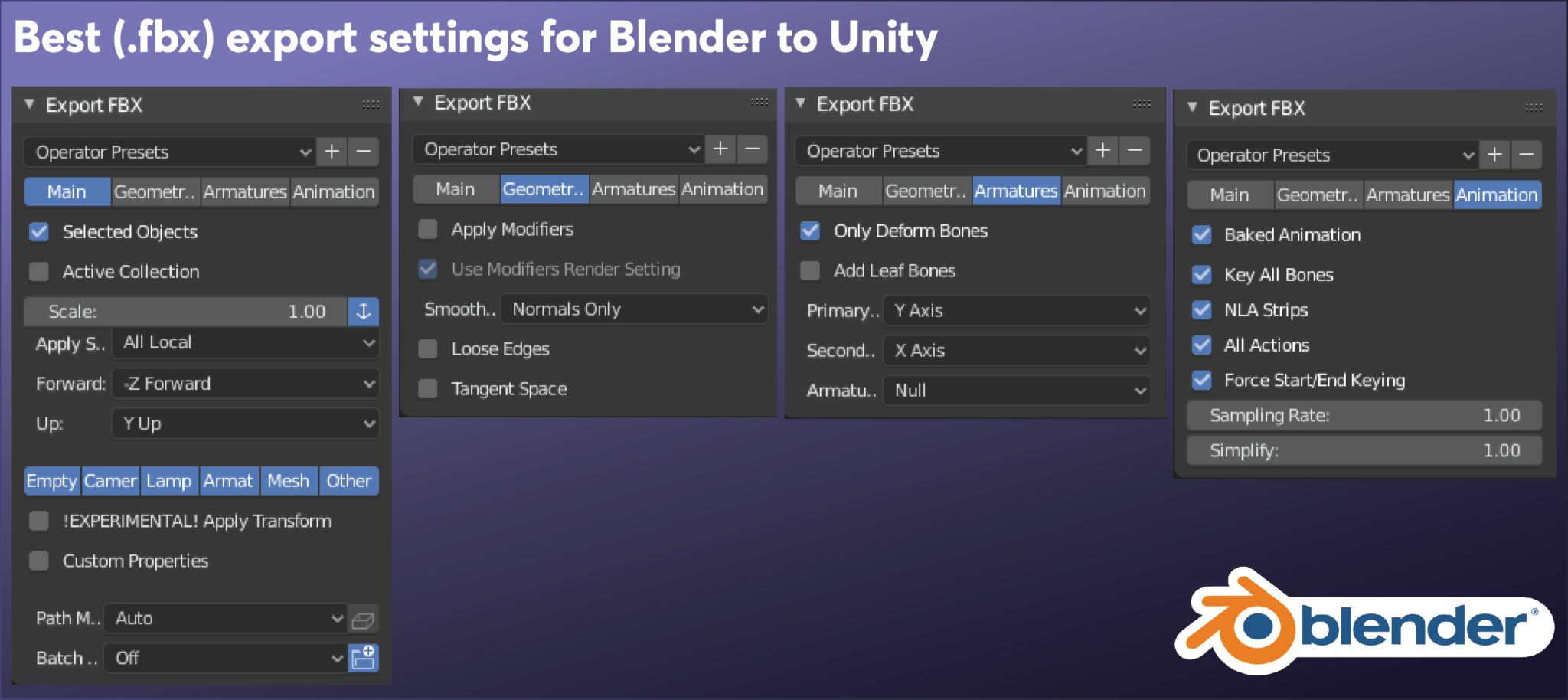
Task: Toggle Key All Bones checkbox
Action: [x=1202, y=274]
